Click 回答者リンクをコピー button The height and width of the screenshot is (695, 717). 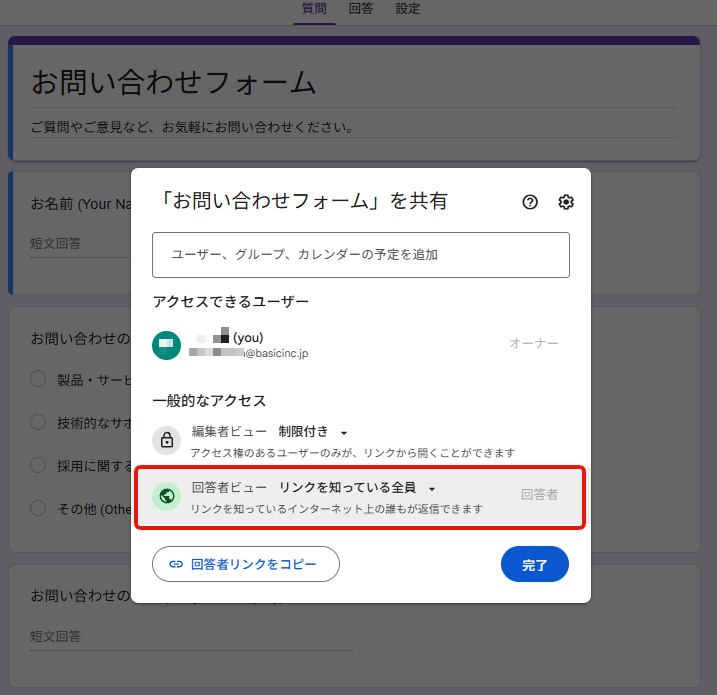click(x=246, y=564)
